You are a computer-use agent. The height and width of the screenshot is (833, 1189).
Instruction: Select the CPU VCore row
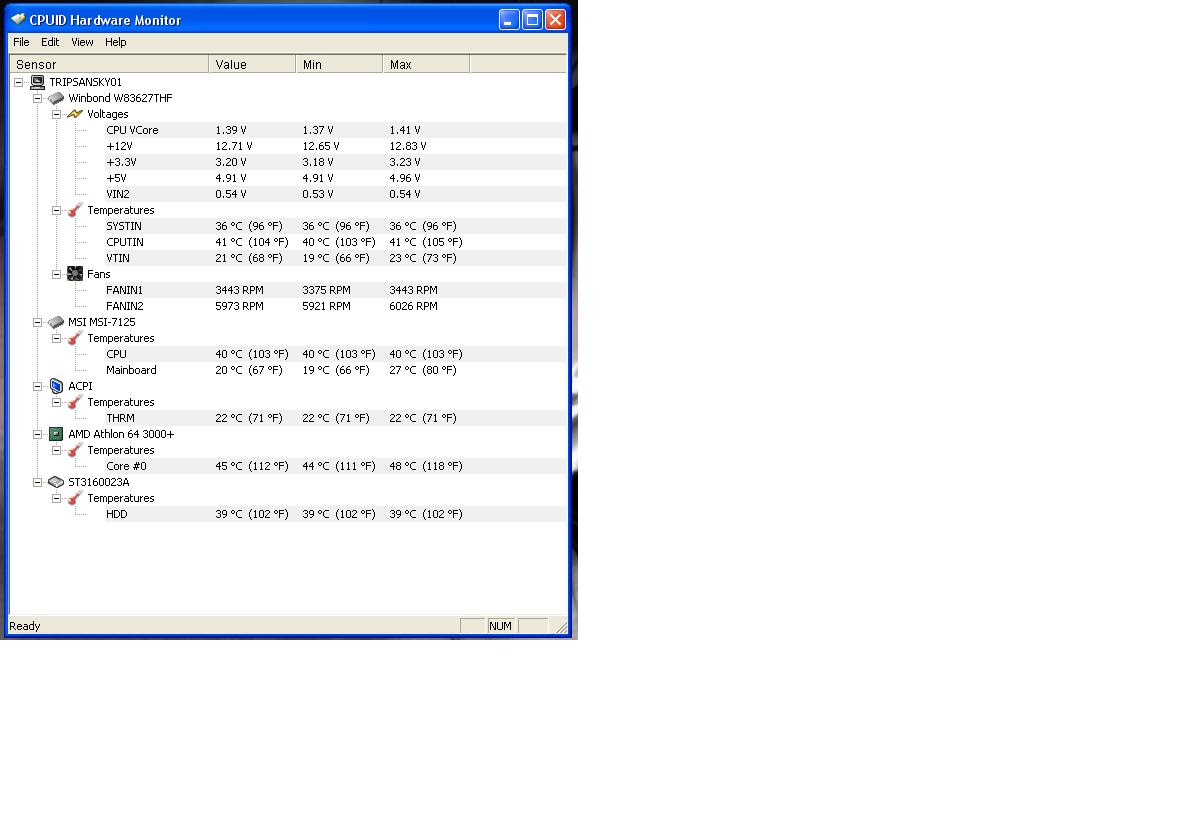click(x=335, y=130)
